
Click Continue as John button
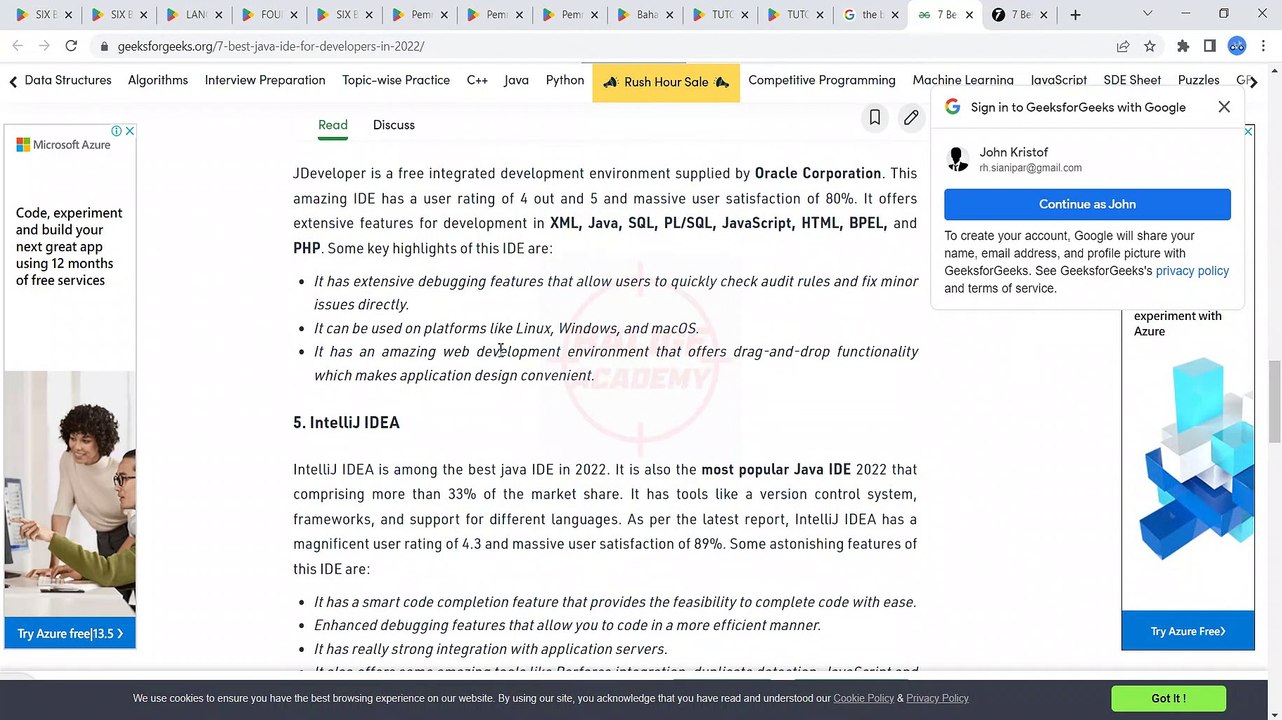pos(1087,204)
